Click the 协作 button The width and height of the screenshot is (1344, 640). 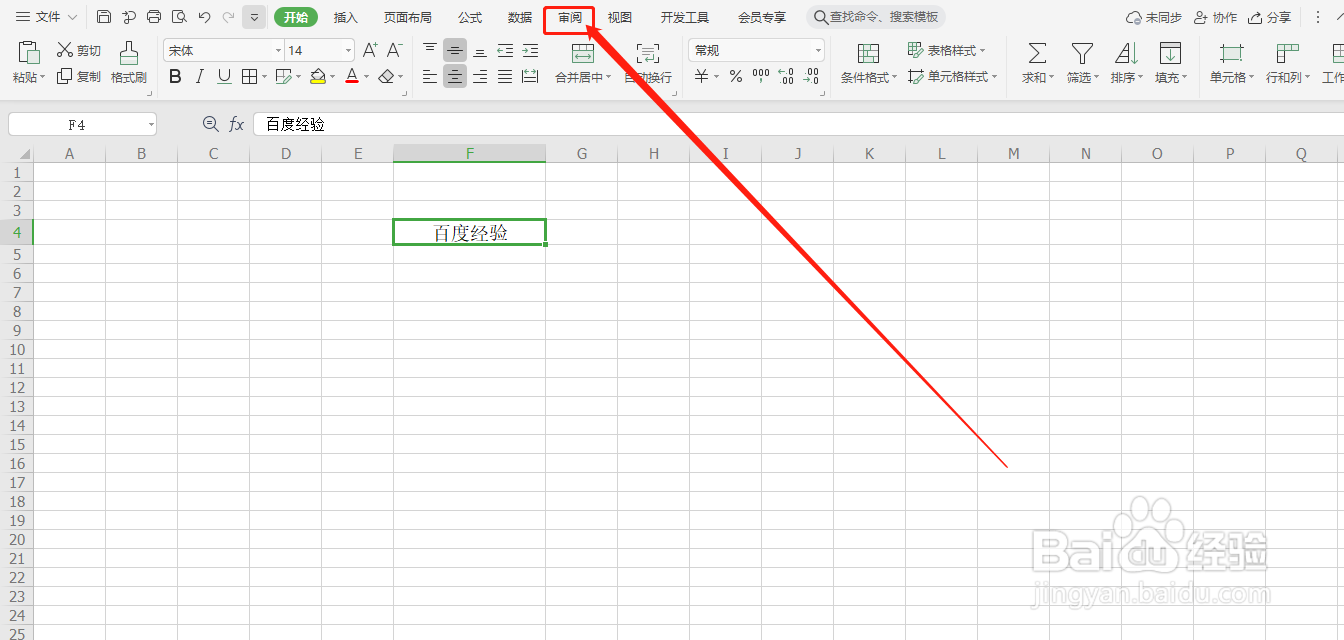[1215, 17]
